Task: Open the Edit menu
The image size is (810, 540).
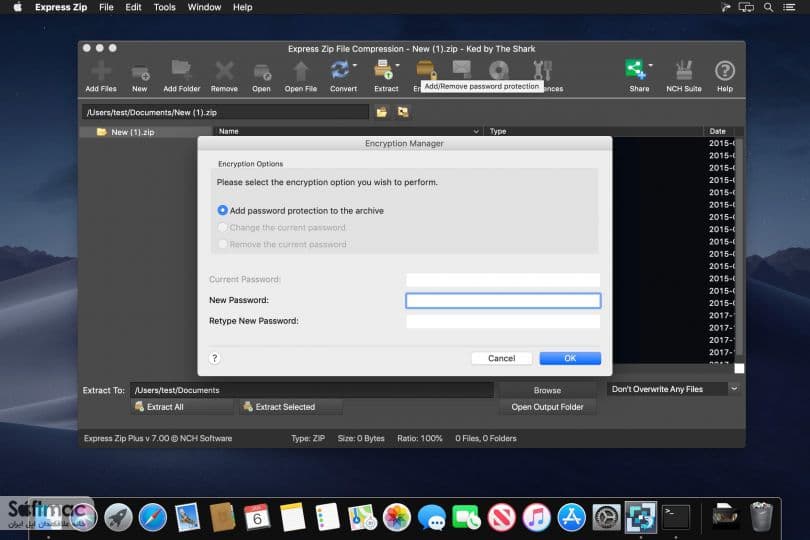Action: click(133, 7)
